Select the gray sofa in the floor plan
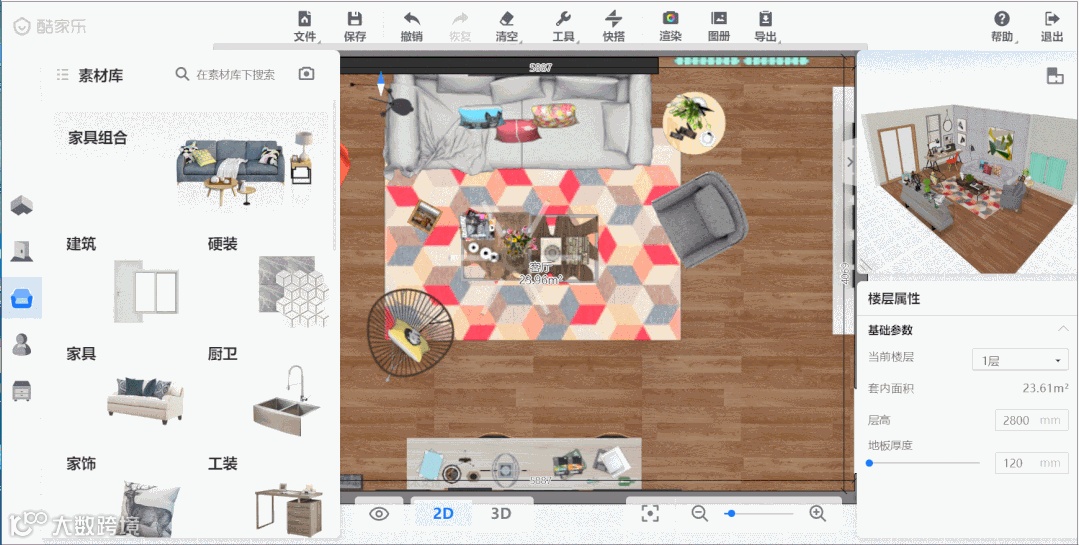The height and width of the screenshot is (545, 1079). 517,121
